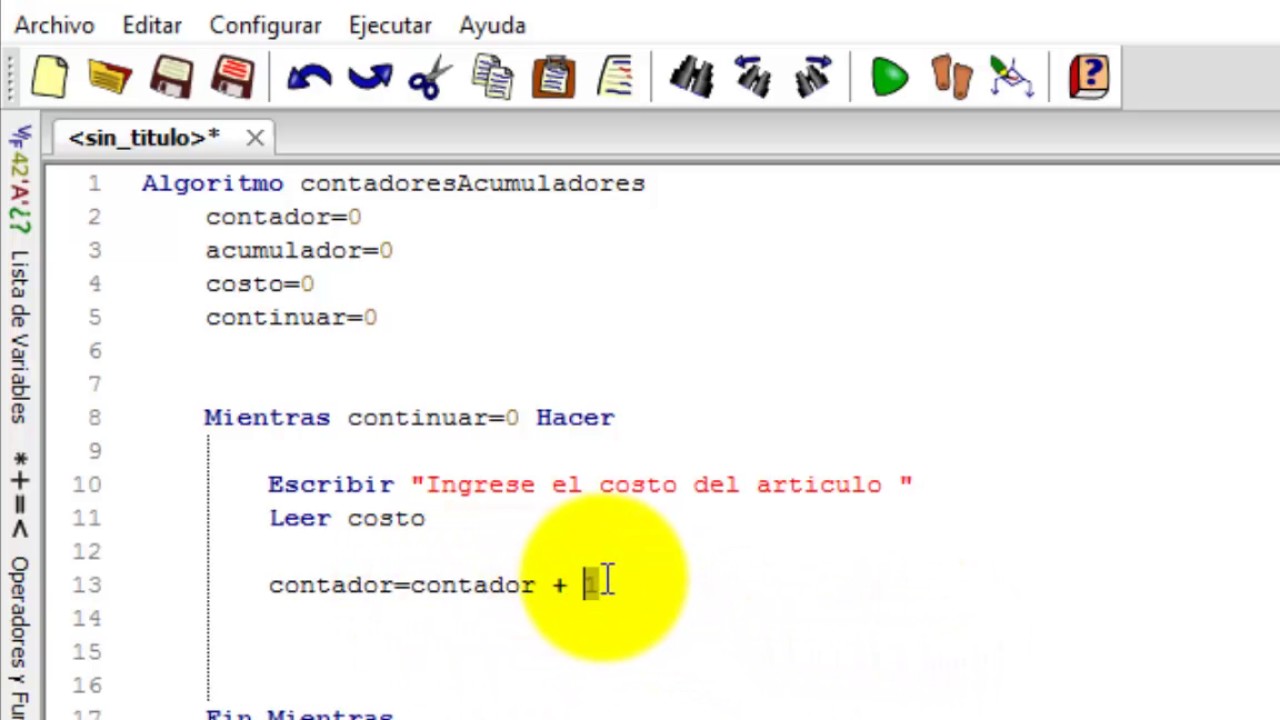The width and height of the screenshot is (1280, 720).
Task: Click the Cut scissors icon
Action: click(x=430, y=77)
